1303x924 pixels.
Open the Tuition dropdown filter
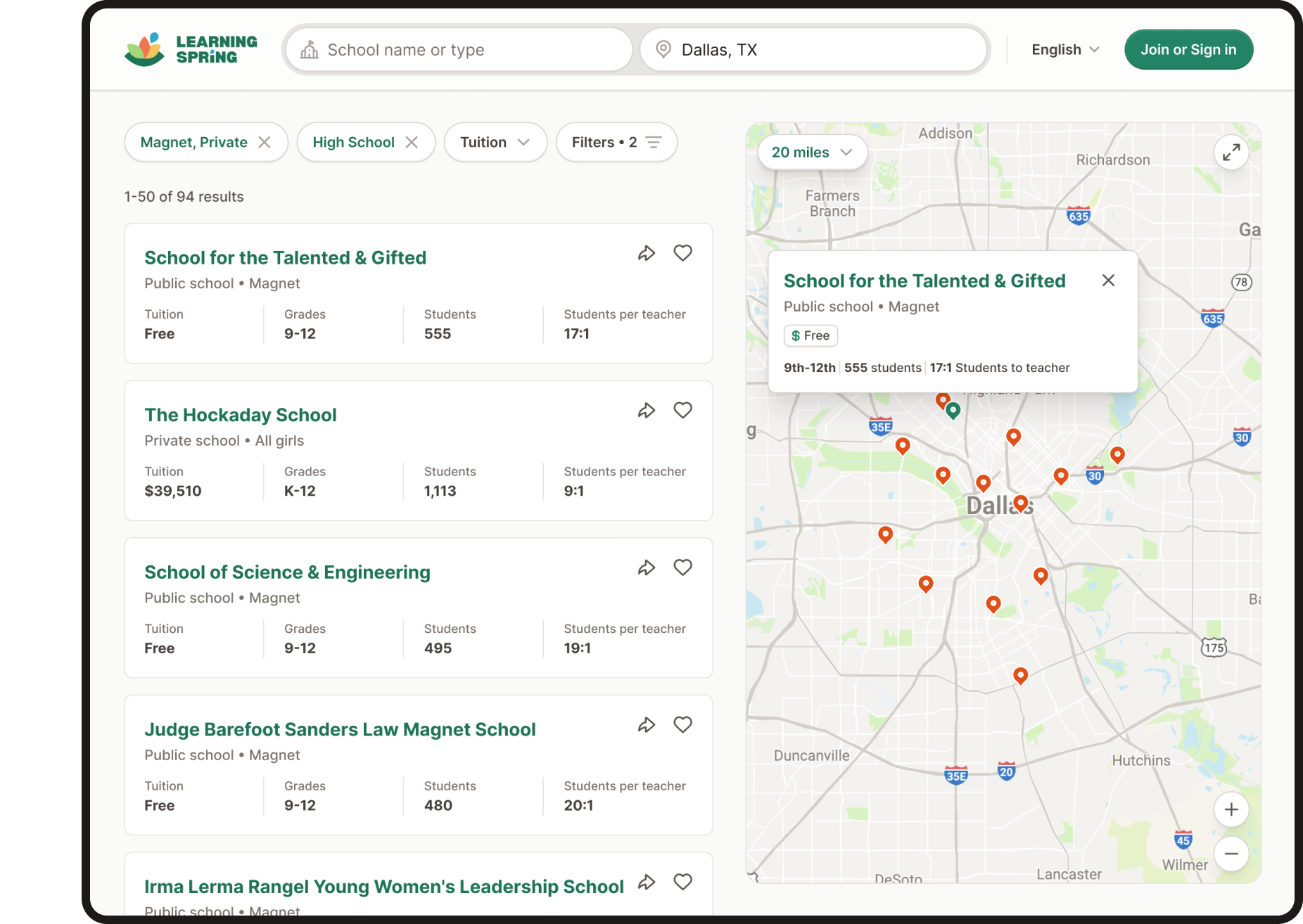[495, 143]
